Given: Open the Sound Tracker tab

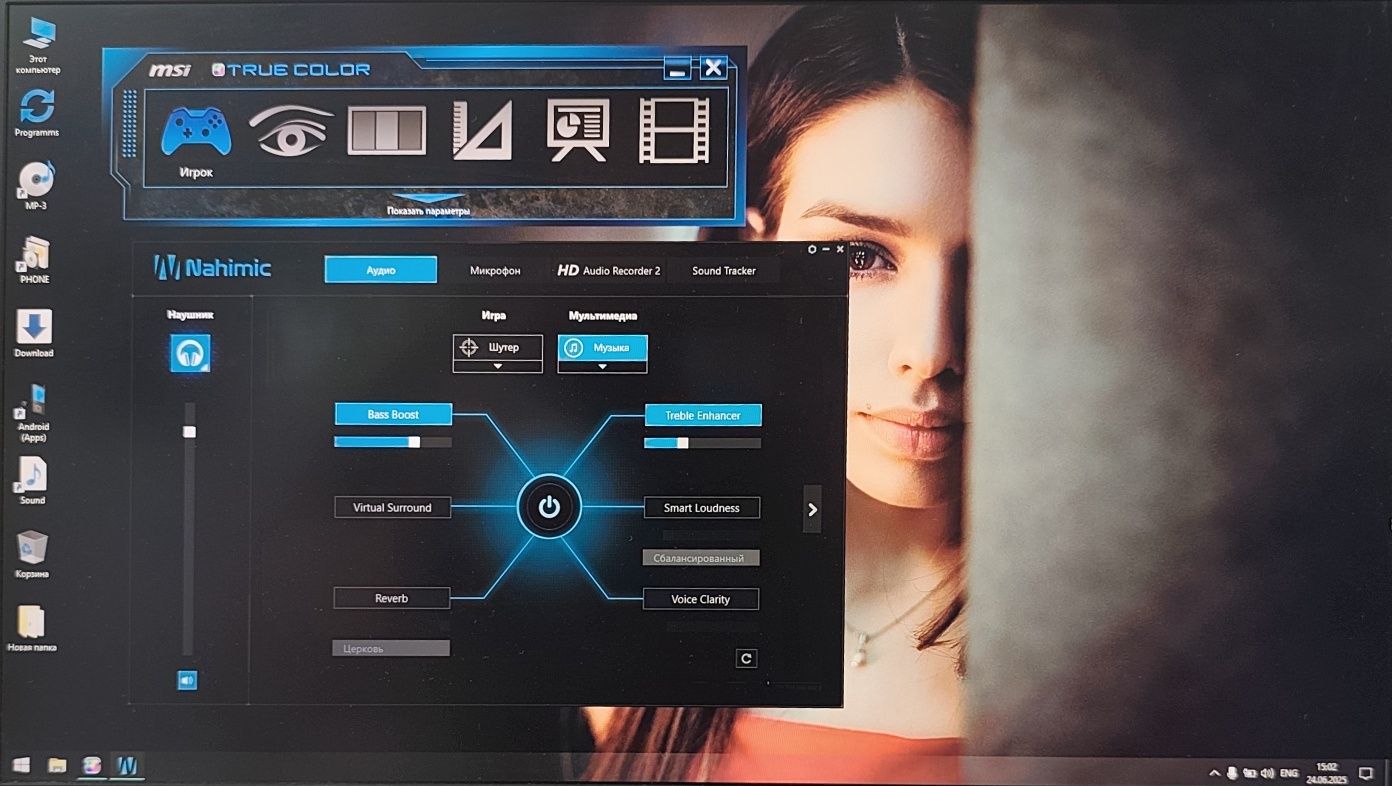Looking at the screenshot, I should click(723, 270).
